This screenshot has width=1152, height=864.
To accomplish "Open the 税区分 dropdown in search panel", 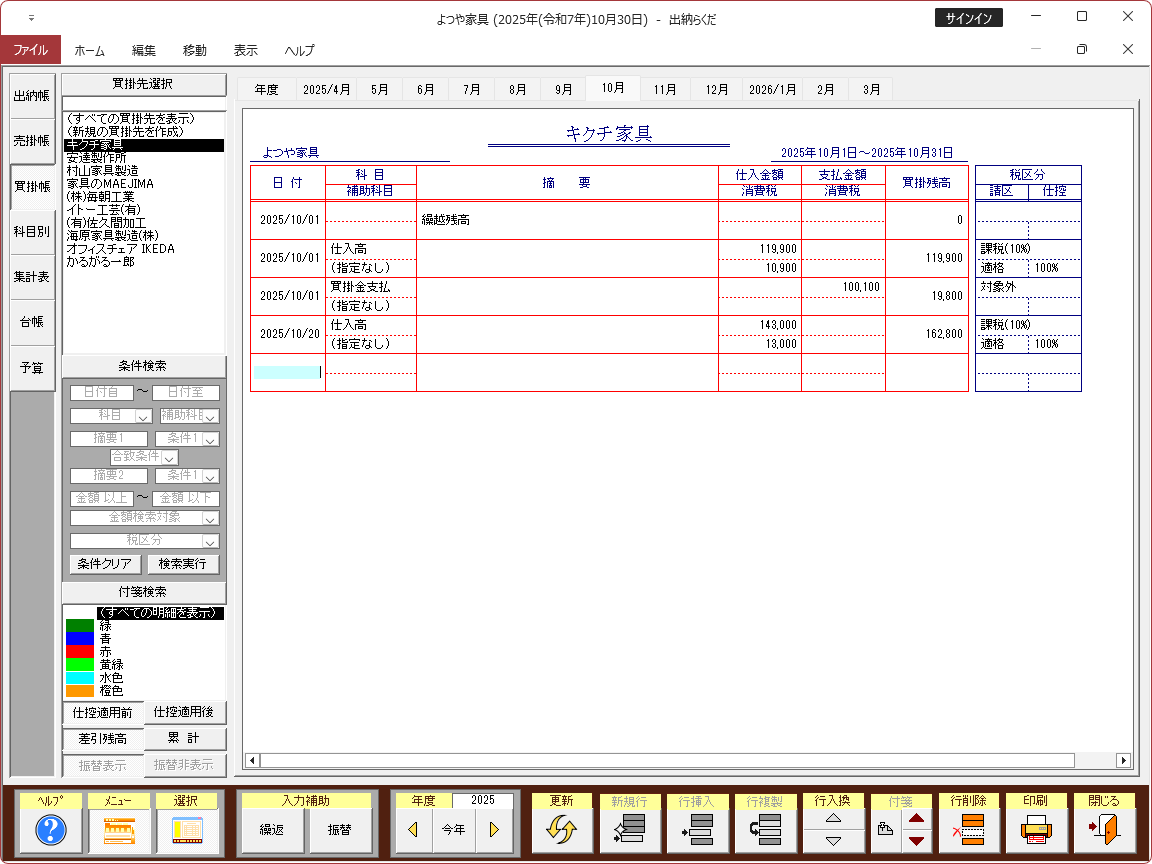I will coord(210,541).
